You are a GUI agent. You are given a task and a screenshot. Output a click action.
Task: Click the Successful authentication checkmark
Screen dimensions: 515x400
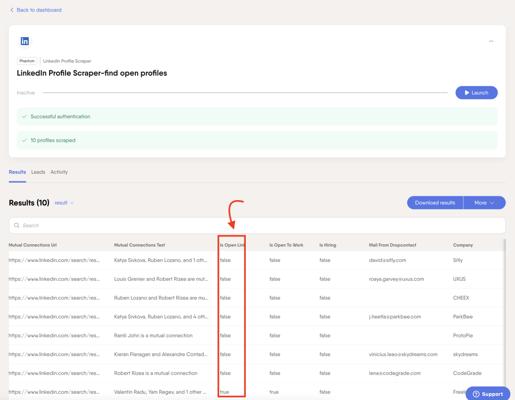24,117
